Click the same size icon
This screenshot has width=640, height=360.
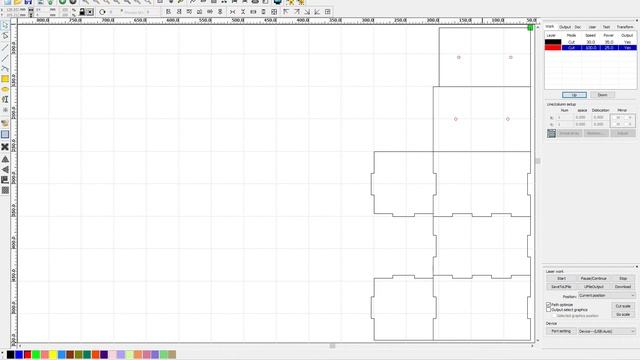(x=274, y=12)
